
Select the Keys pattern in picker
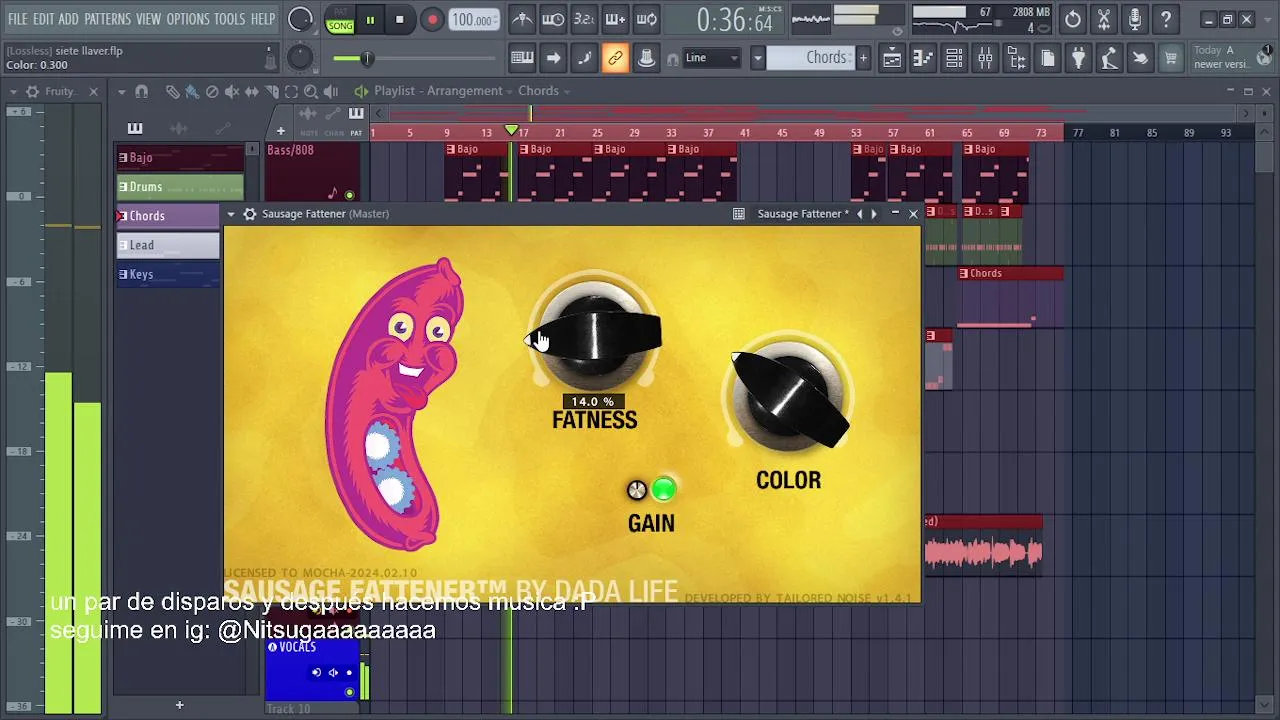point(168,274)
